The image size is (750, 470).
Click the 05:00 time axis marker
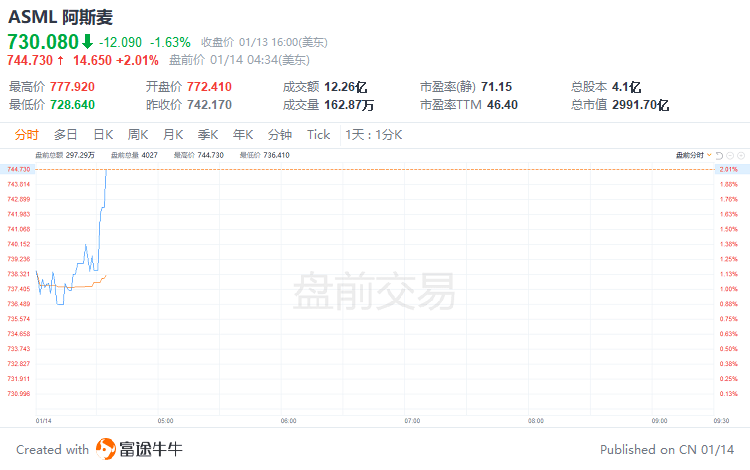click(x=165, y=421)
